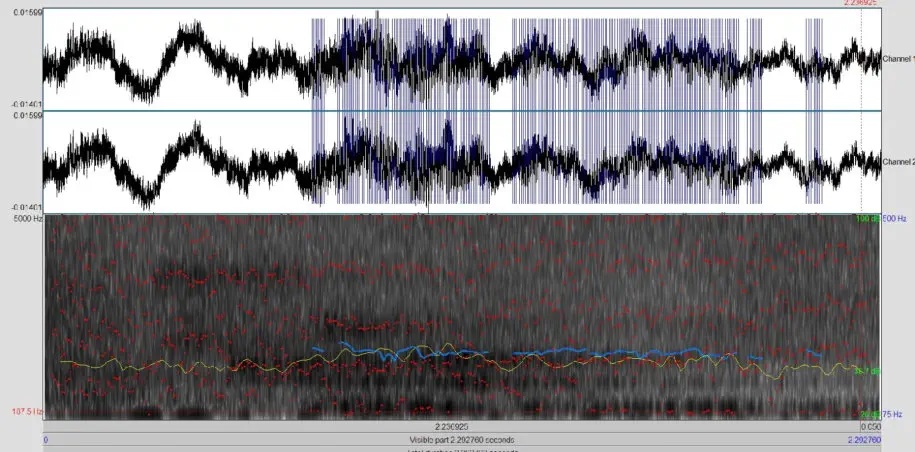Click the Channel 1 label

coord(898,59)
